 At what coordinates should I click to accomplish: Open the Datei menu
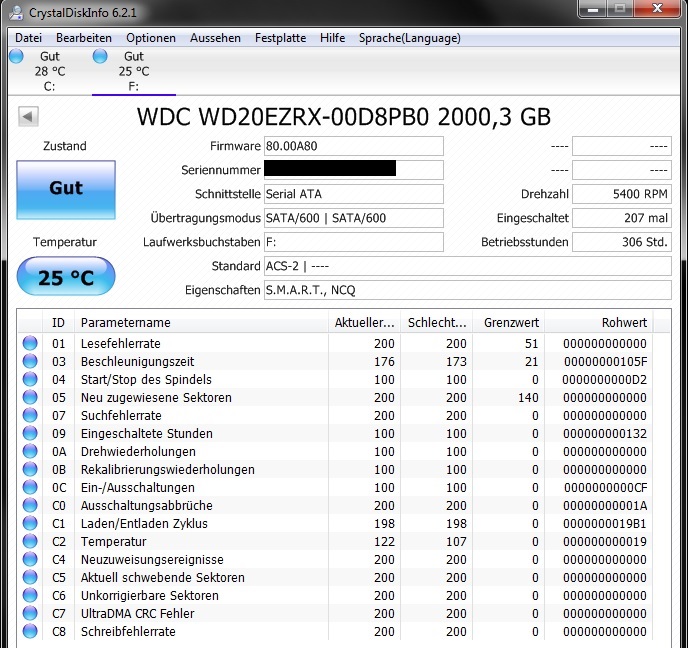click(29, 38)
